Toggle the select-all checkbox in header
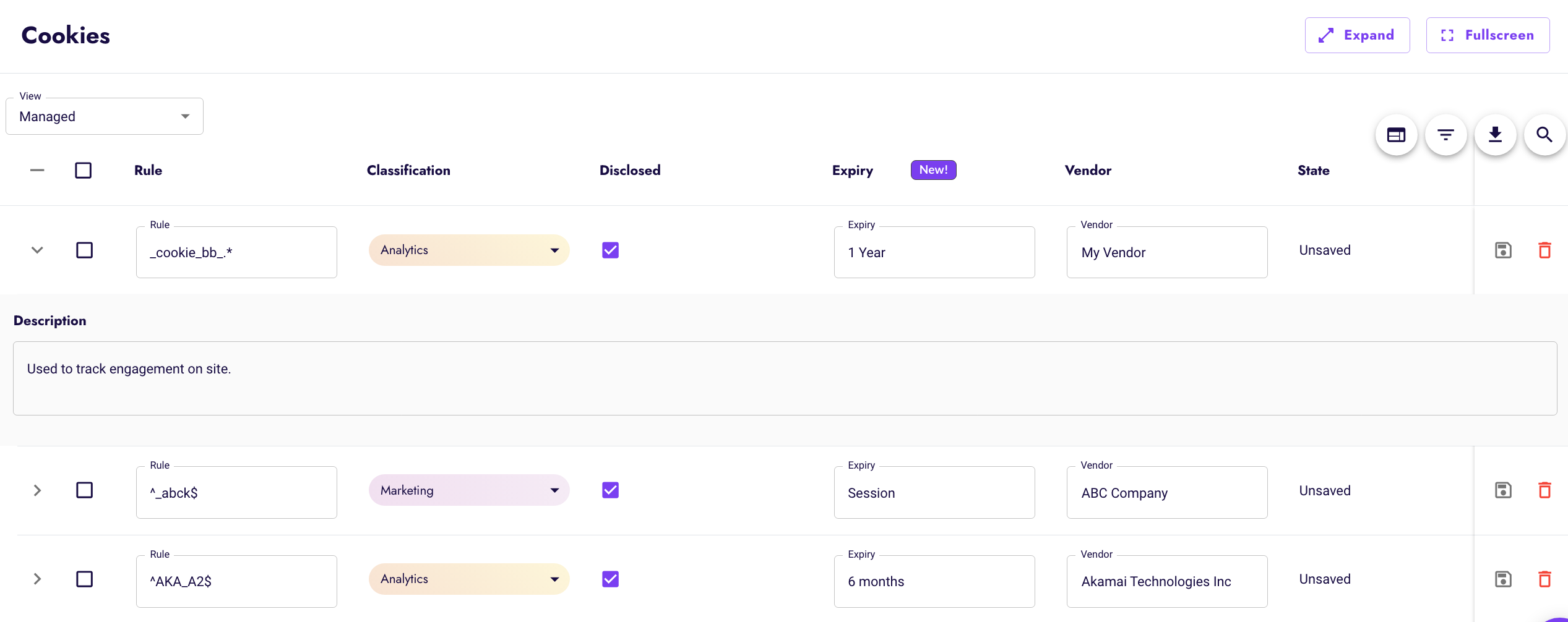The width and height of the screenshot is (1568, 622). click(84, 171)
